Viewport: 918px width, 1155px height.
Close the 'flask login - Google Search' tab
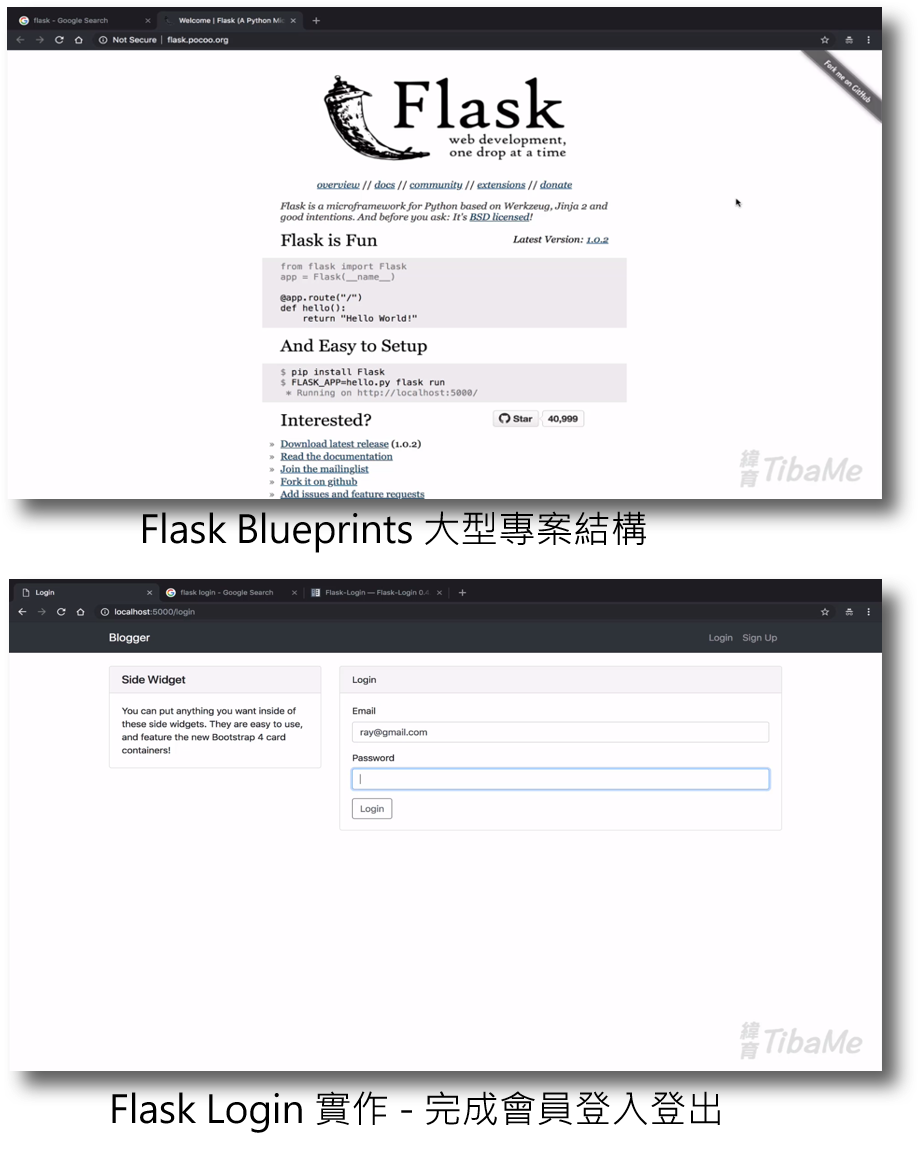point(295,592)
